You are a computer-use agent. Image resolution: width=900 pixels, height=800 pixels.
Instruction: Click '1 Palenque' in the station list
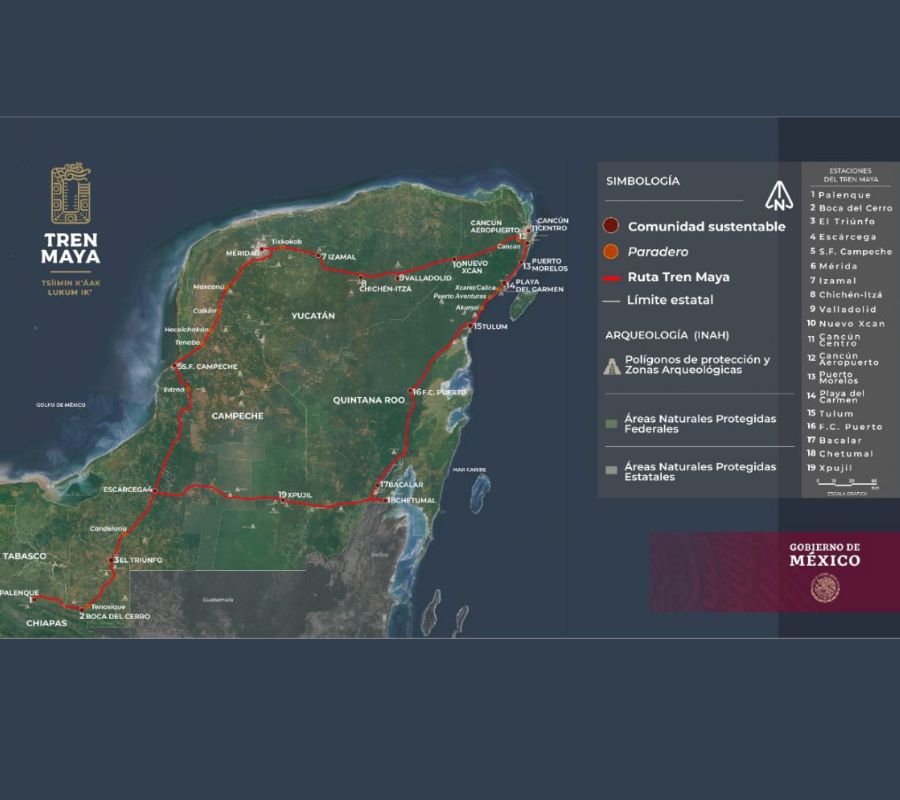pos(840,195)
